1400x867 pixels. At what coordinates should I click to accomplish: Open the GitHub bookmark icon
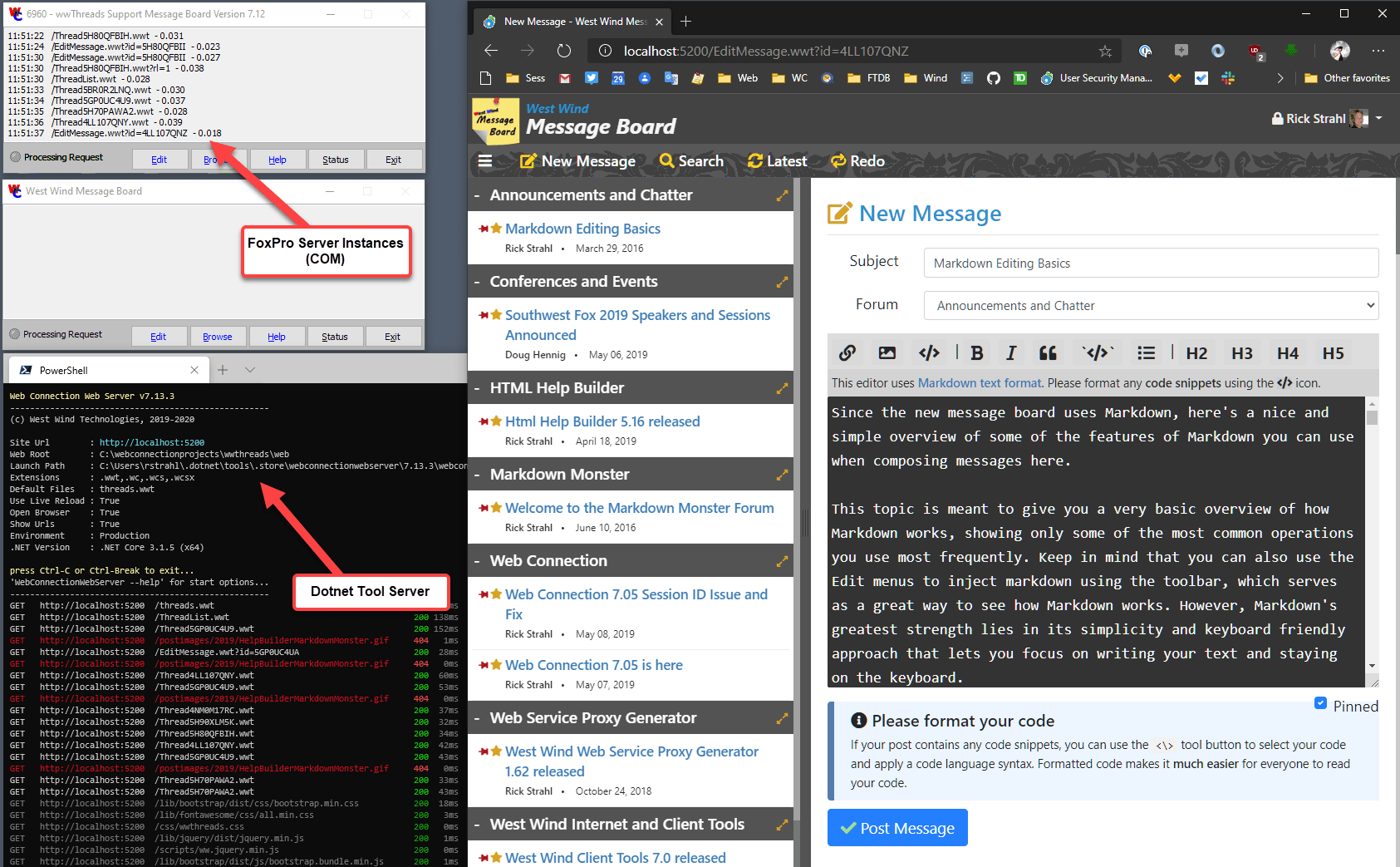994,78
